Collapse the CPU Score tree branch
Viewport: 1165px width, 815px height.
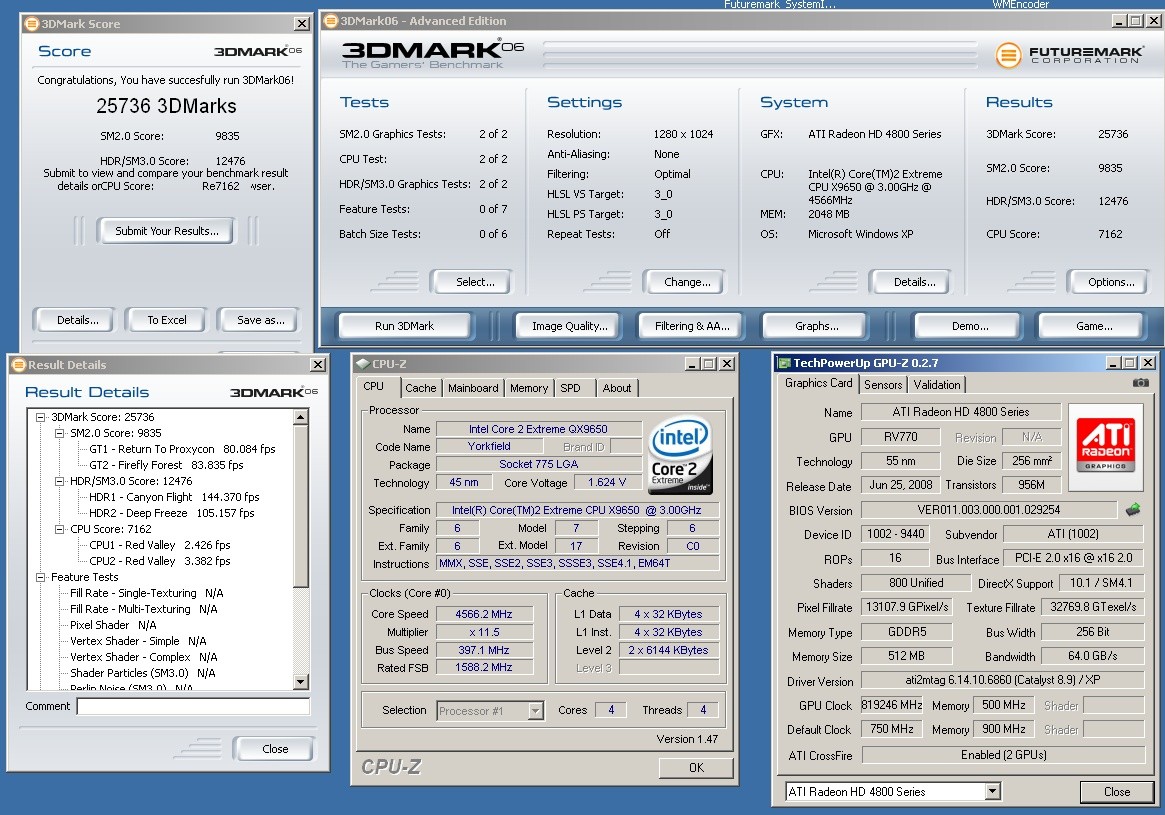tap(59, 529)
